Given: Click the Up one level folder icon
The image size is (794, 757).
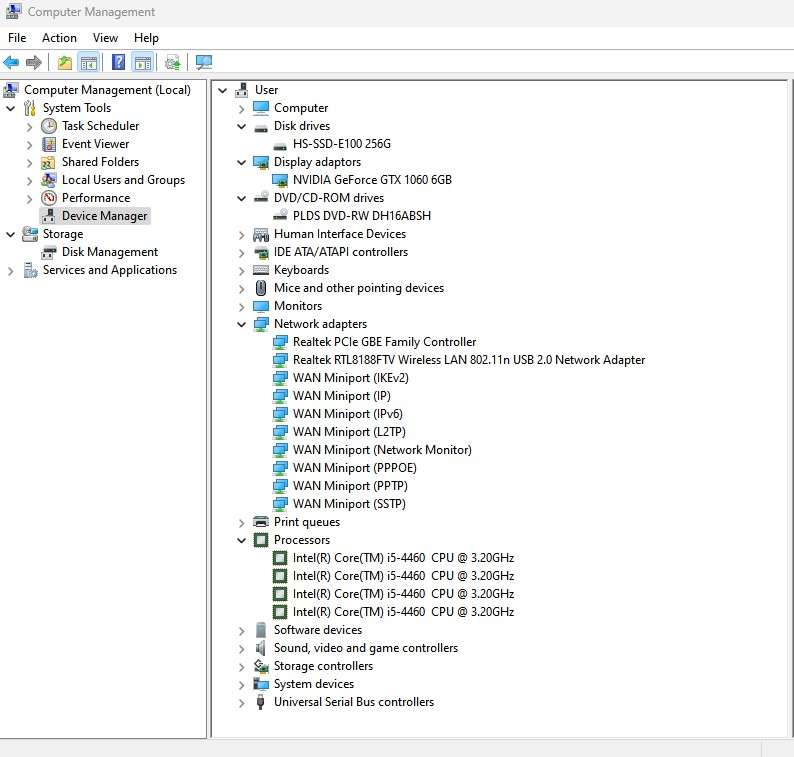Looking at the screenshot, I should [65, 63].
